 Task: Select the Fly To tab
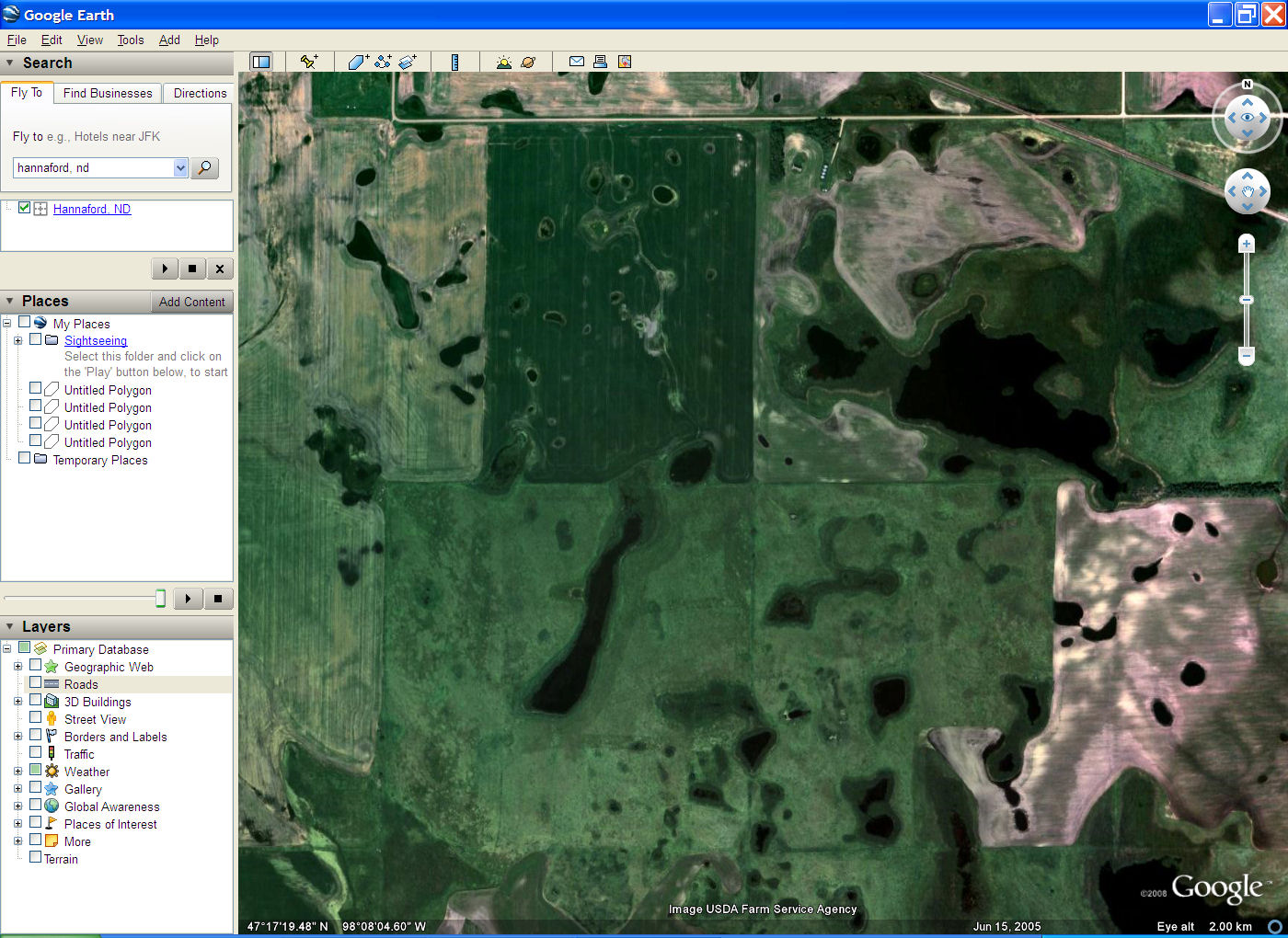[27, 93]
